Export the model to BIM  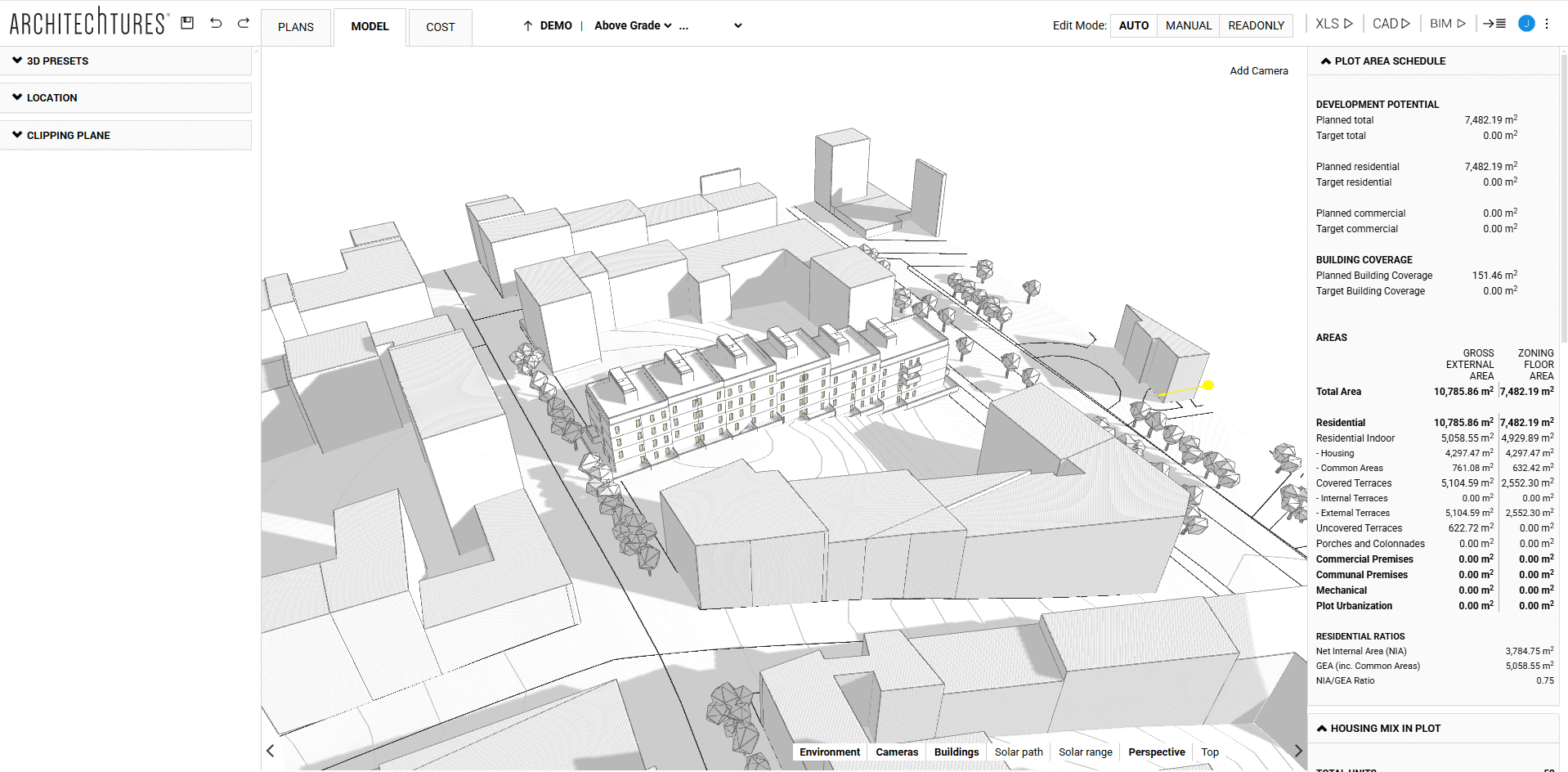point(1447,23)
